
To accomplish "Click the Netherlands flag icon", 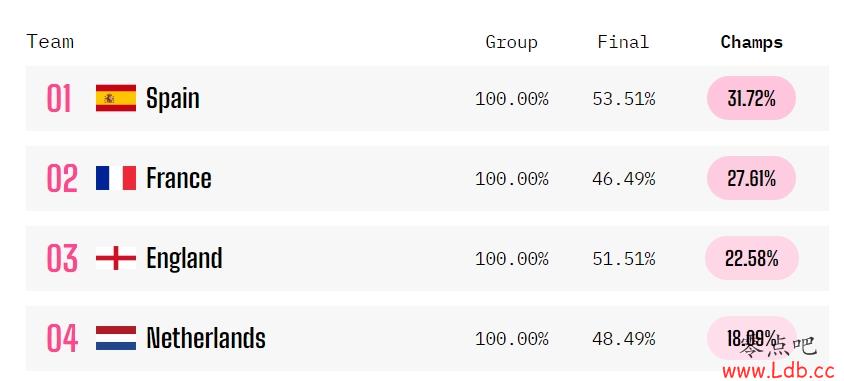I will pos(116,338).
